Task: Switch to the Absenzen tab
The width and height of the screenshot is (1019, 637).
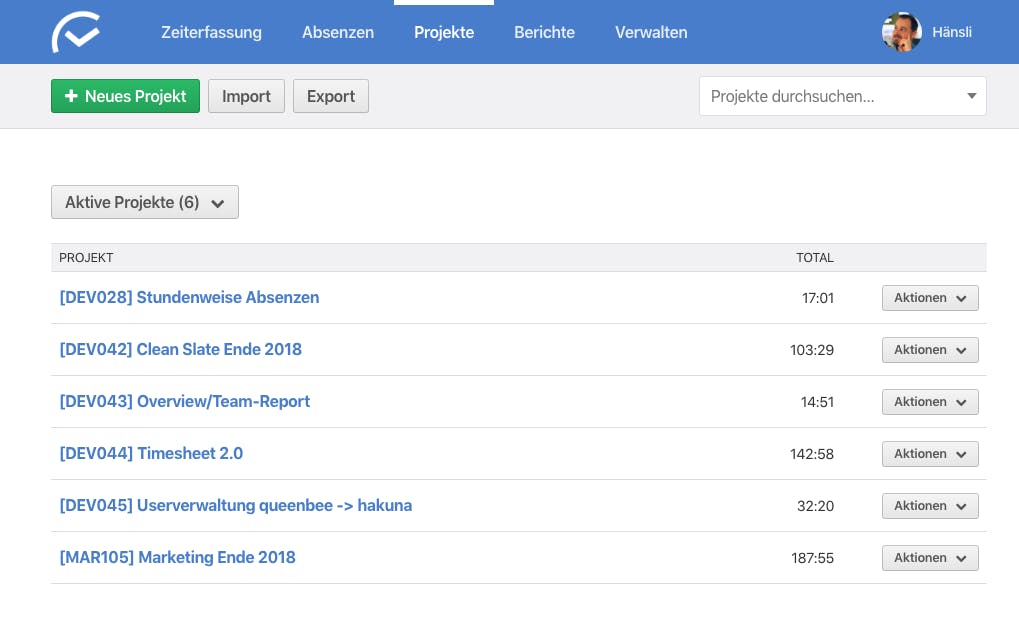Action: click(338, 32)
